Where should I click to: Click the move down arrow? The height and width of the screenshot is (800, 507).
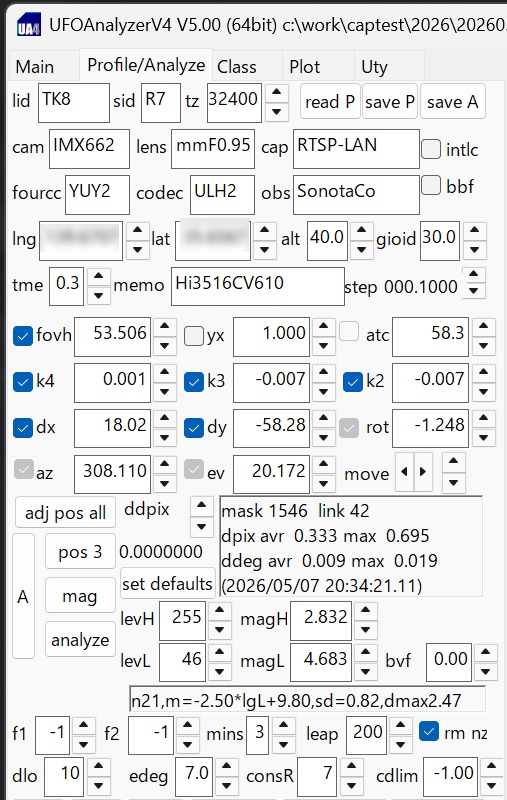click(x=453, y=482)
